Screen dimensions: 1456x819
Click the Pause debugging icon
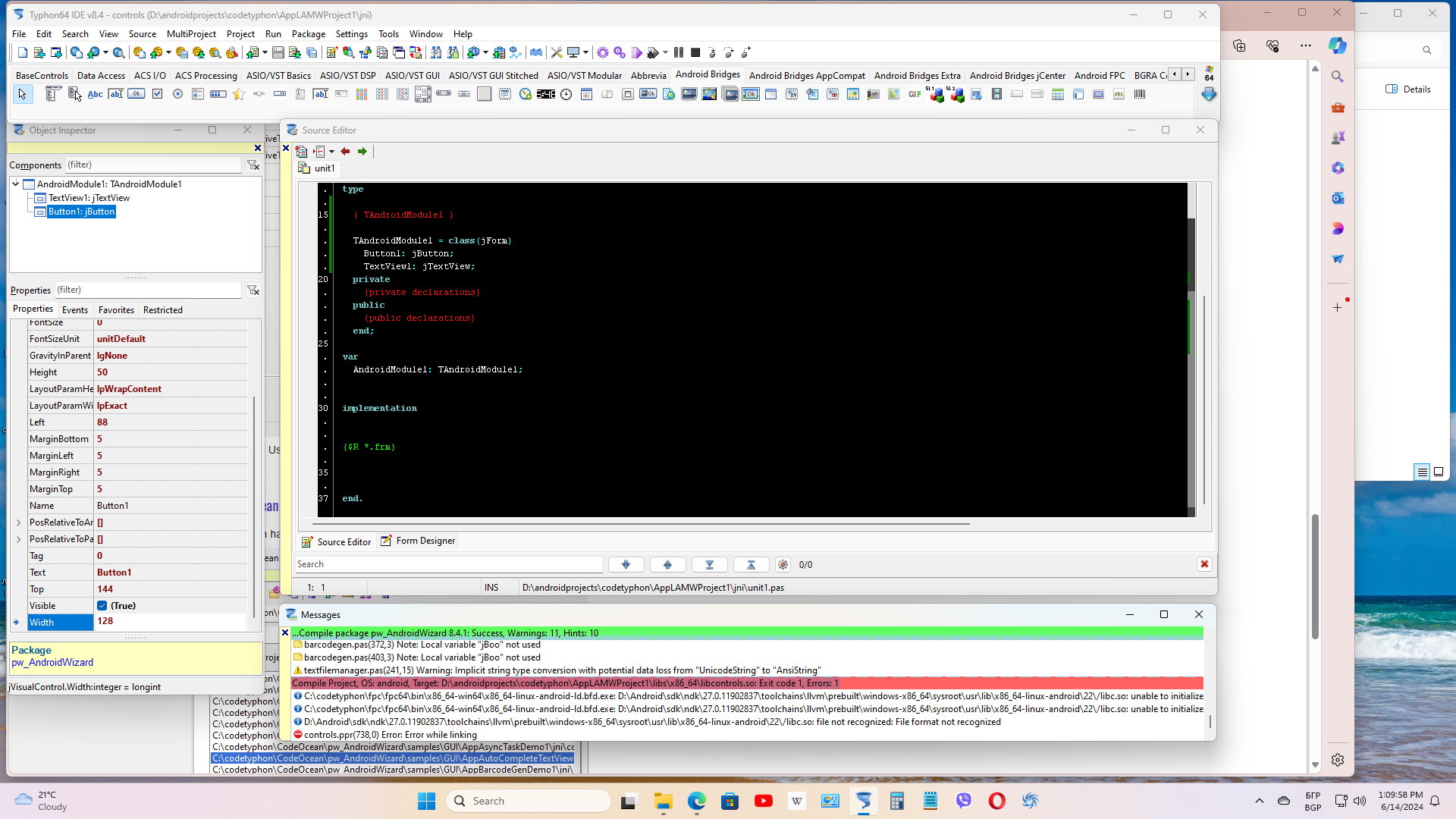[679, 52]
